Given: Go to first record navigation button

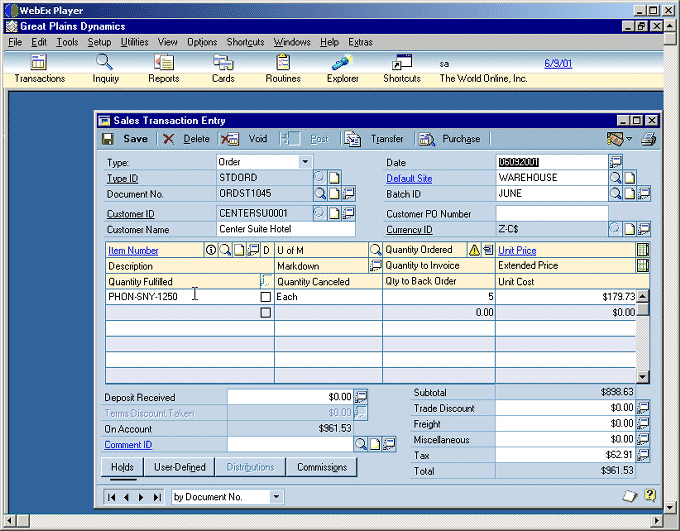Looking at the screenshot, I should point(111,497).
